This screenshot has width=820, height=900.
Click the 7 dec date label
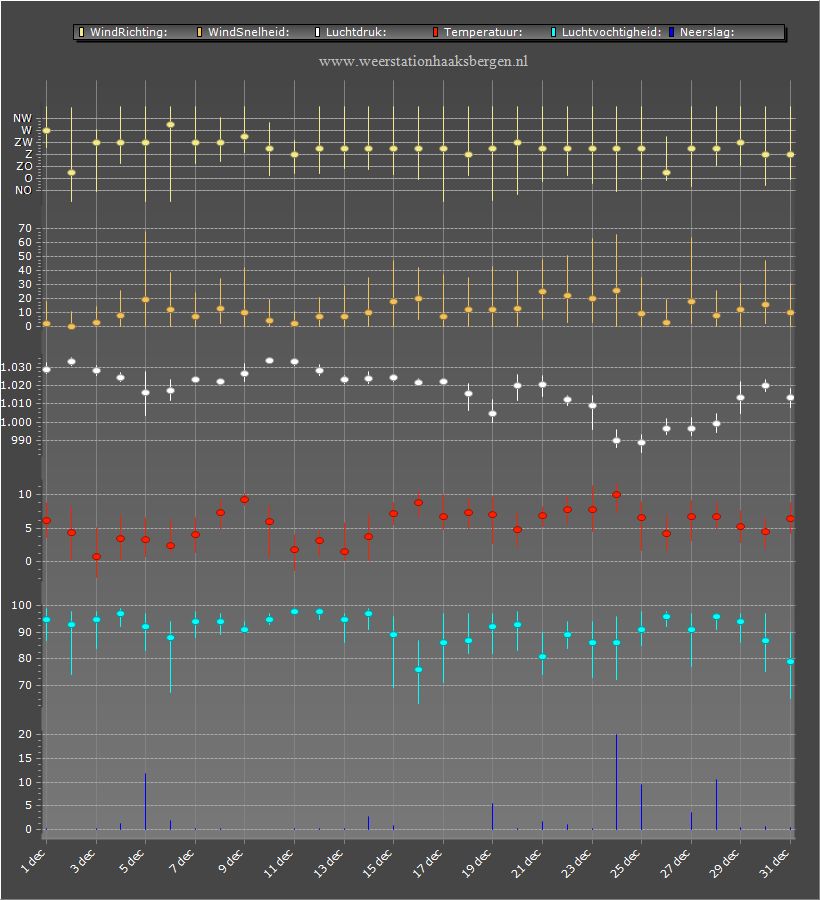click(181, 861)
